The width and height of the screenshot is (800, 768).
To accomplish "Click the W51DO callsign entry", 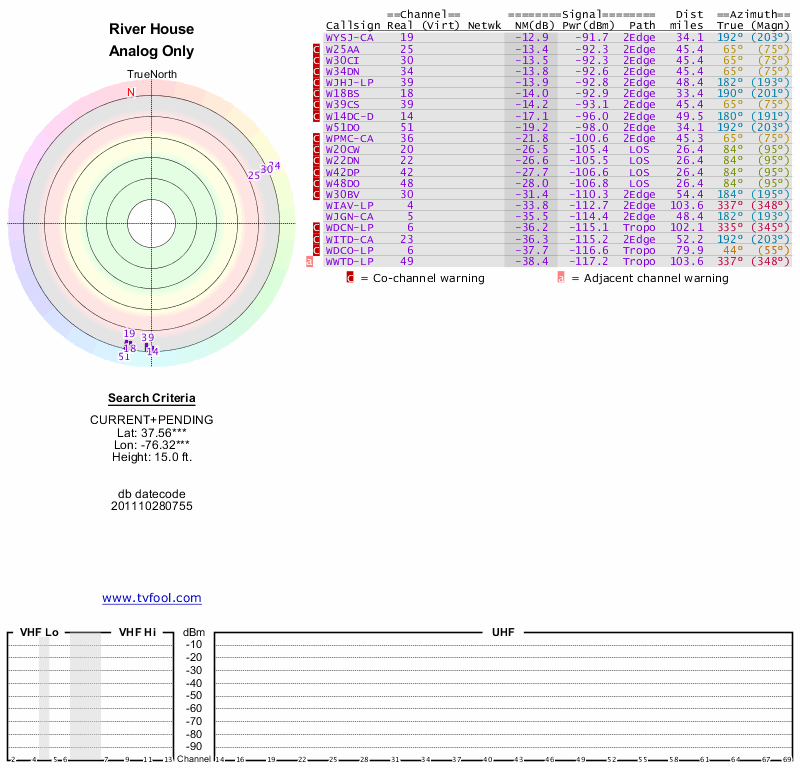I will 343,127.
